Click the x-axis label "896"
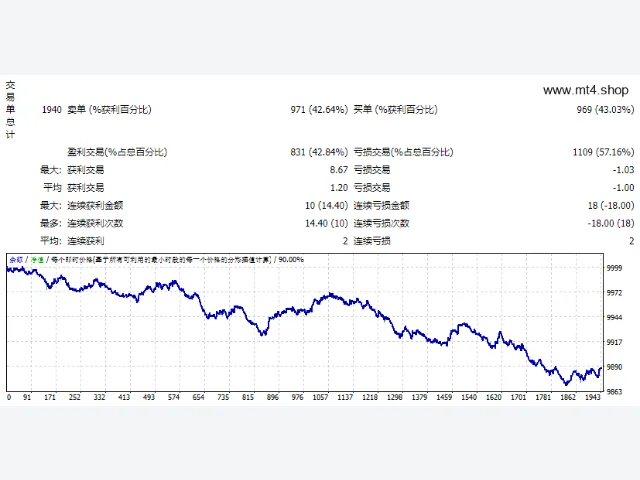This screenshot has width=640, height=480. click(x=272, y=397)
